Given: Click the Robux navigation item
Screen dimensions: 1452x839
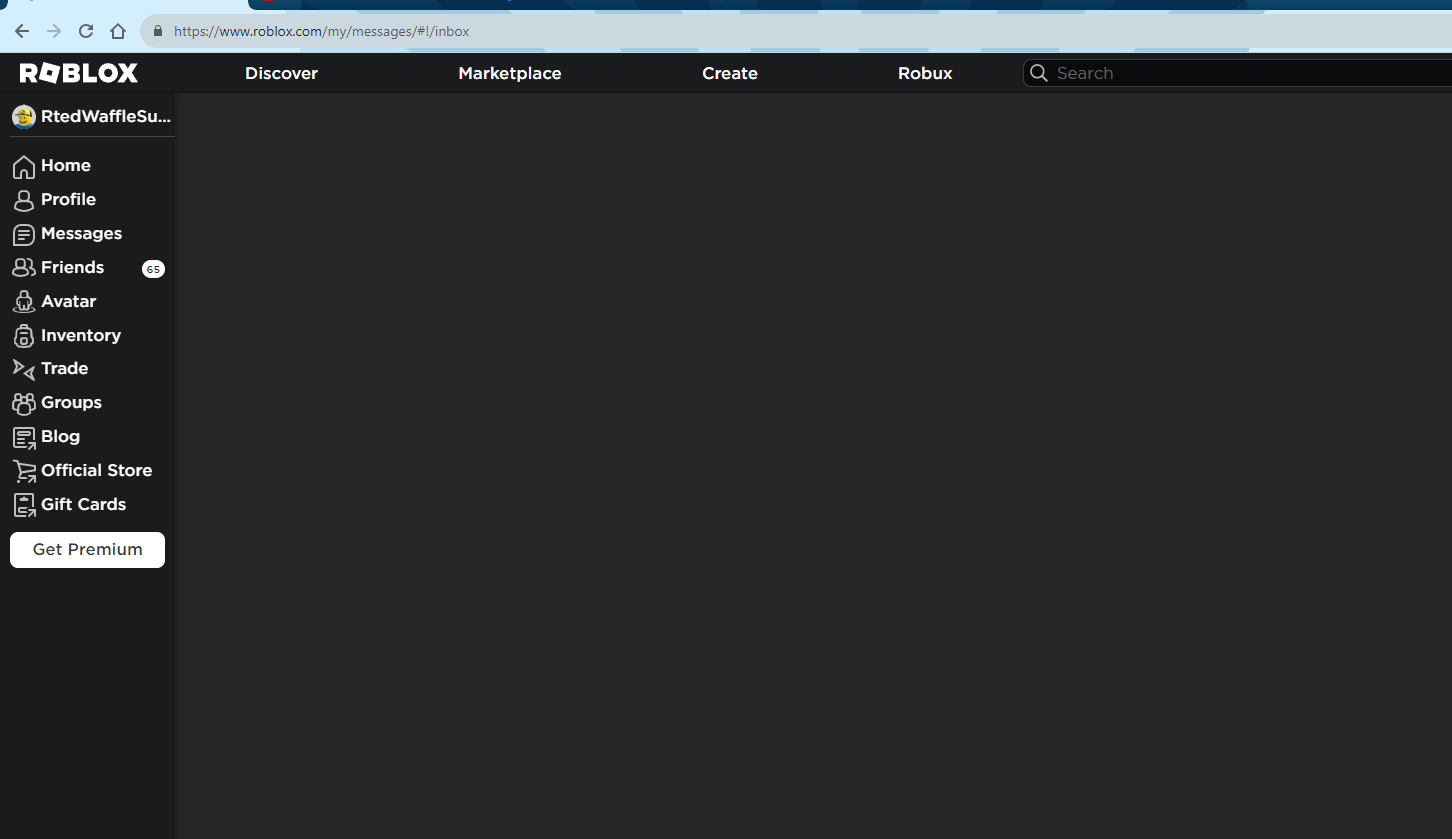Looking at the screenshot, I should point(924,72).
